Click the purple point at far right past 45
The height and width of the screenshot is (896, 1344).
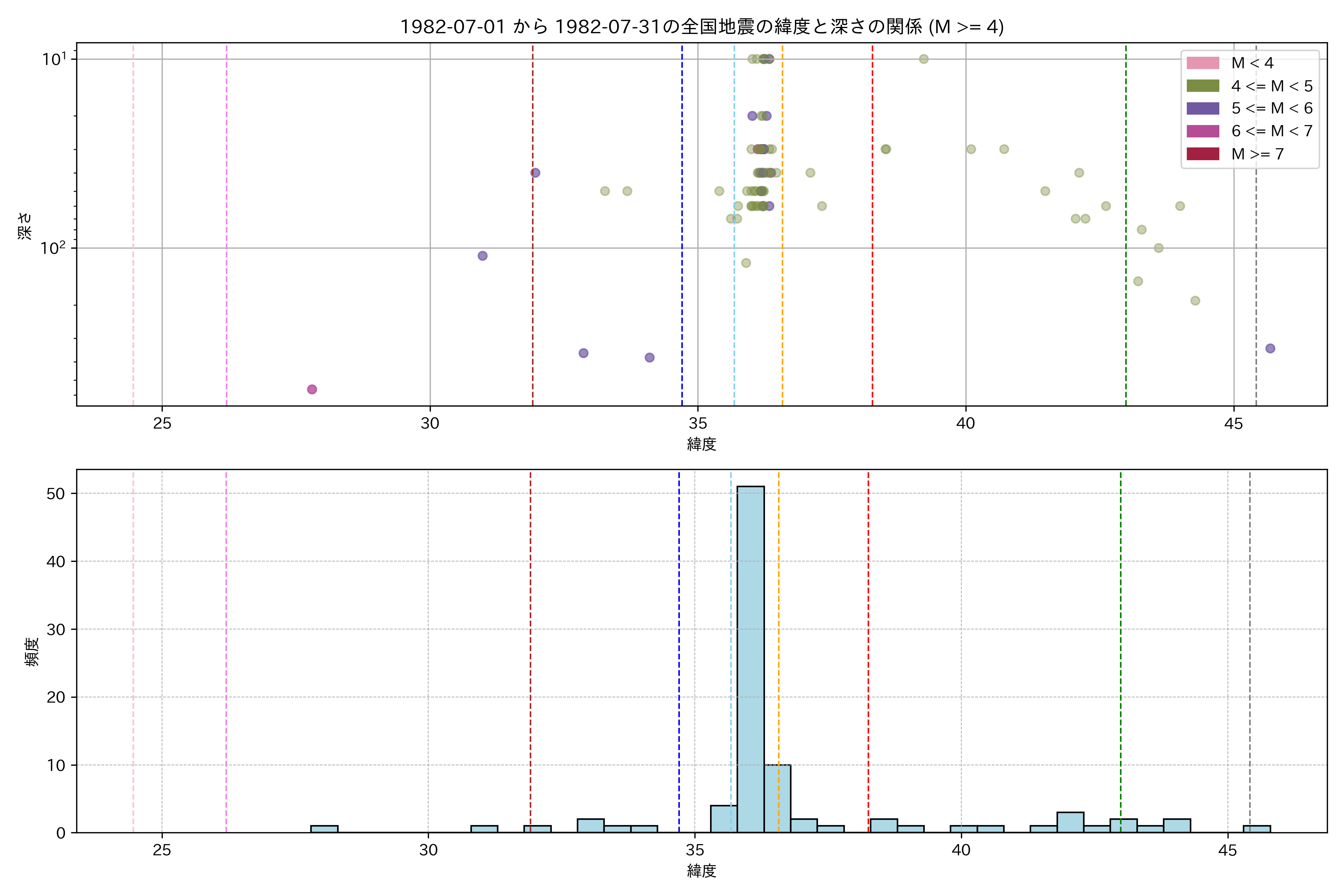1270,349
